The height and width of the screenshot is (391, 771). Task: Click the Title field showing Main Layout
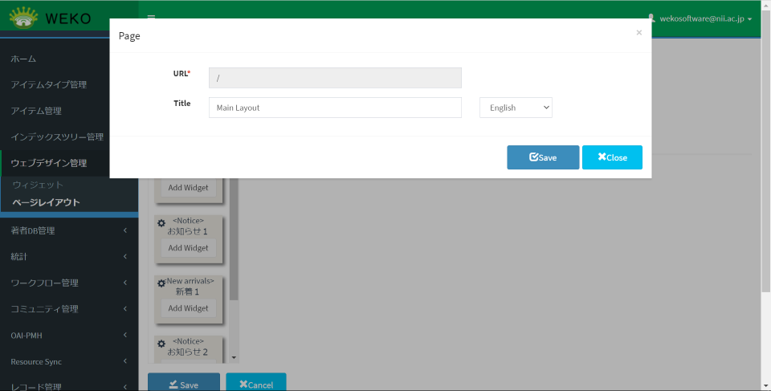tap(335, 108)
